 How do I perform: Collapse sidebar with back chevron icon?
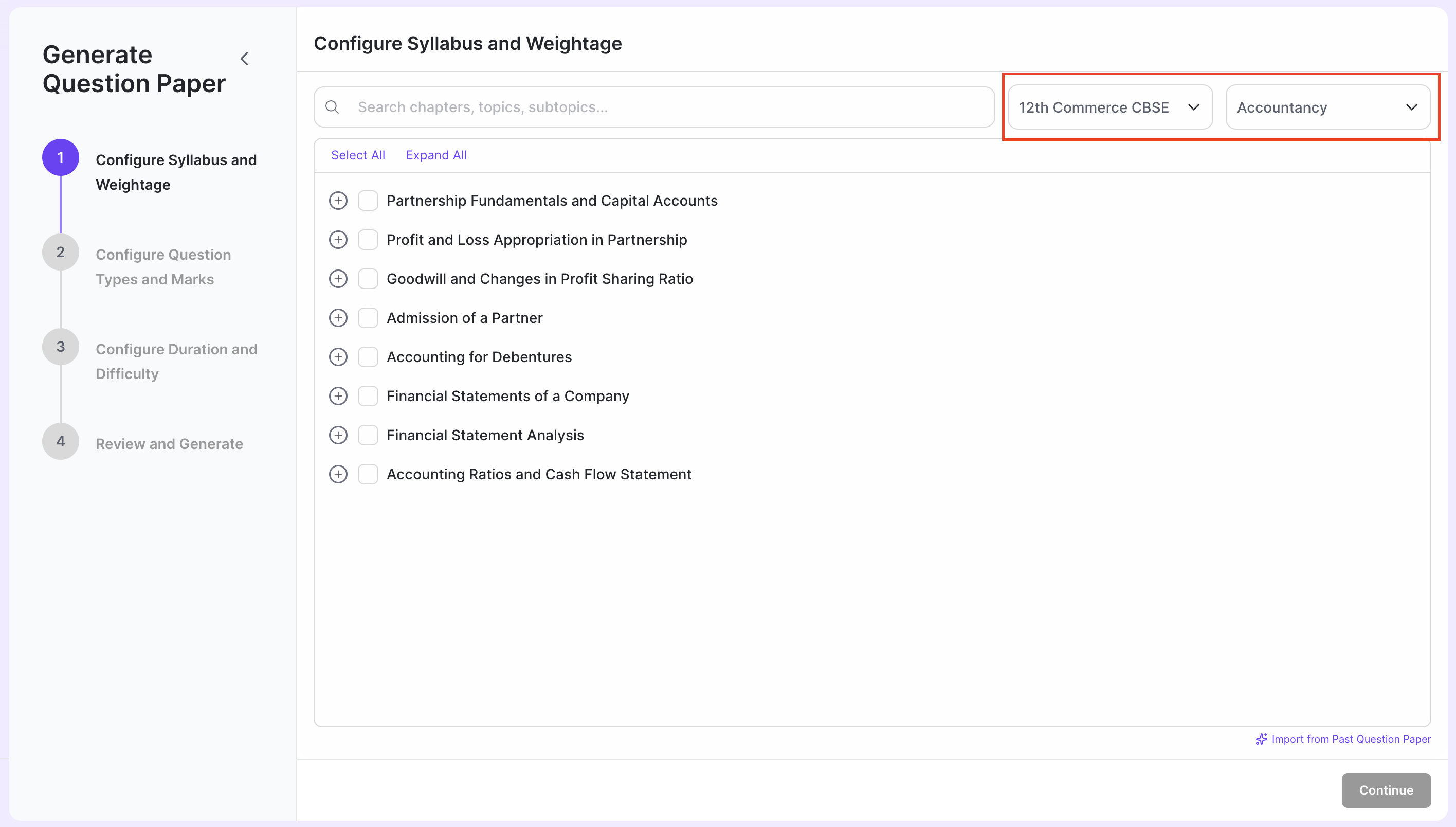click(245, 59)
